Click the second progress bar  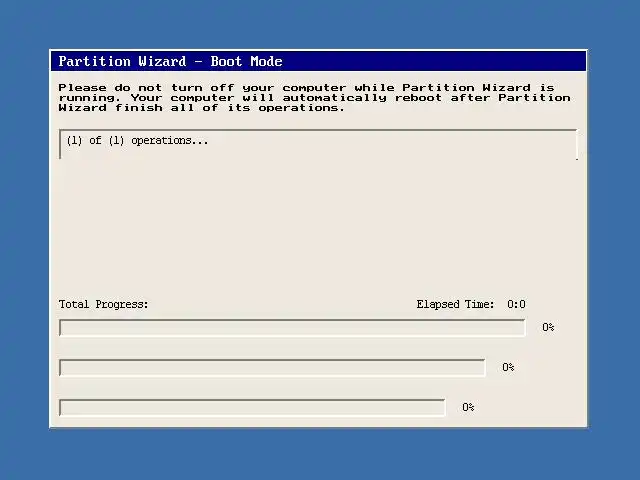point(272,368)
